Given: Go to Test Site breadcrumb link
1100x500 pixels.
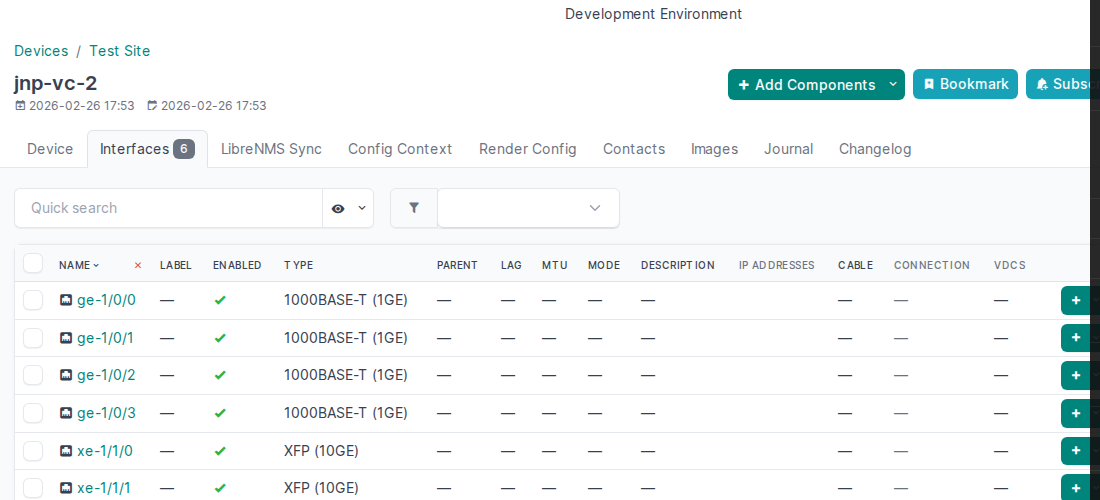Looking at the screenshot, I should click(120, 51).
